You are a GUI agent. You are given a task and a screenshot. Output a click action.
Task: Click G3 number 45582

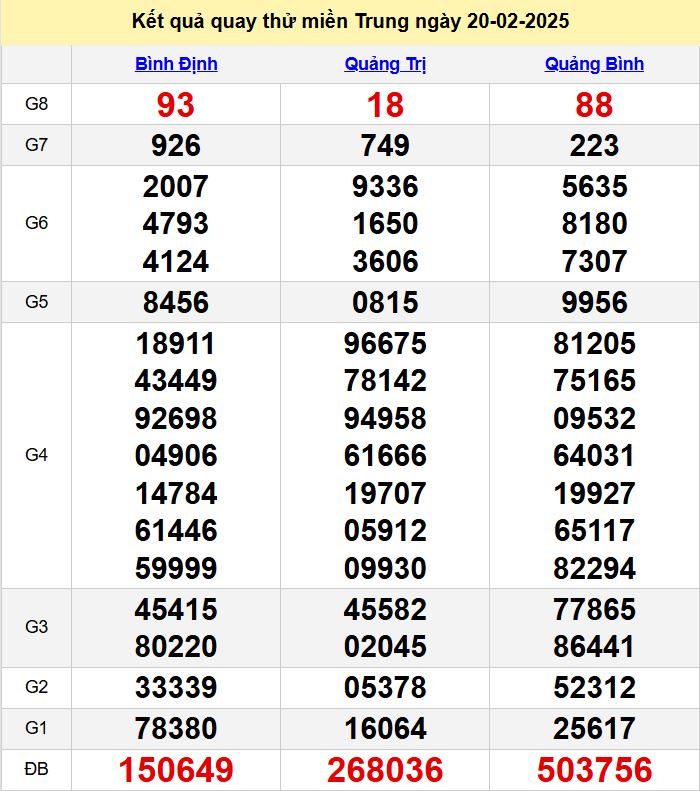tap(385, 609)
